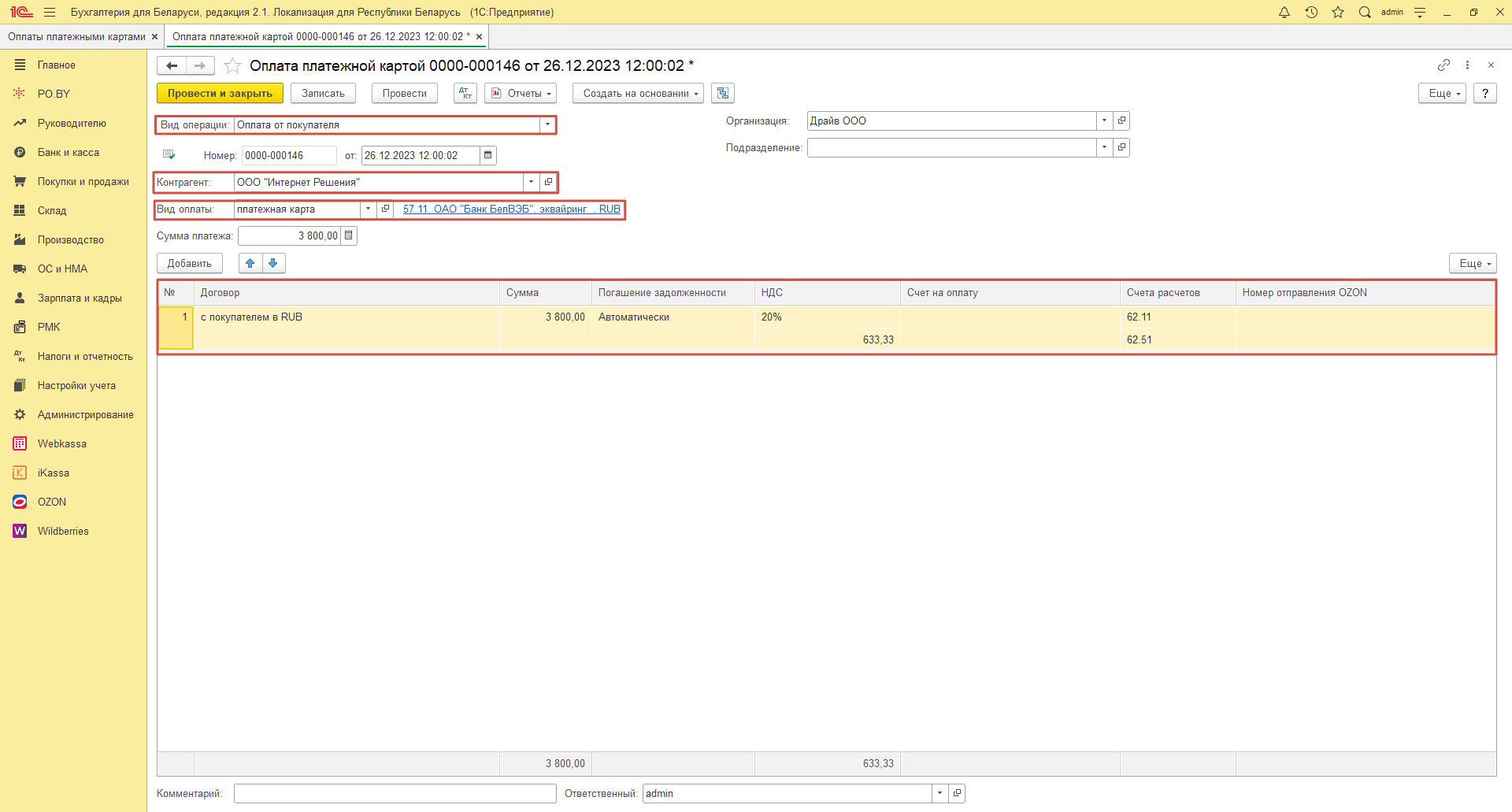
Task: Click the Номер field 0000-000146
Action: tap(289, 155)
